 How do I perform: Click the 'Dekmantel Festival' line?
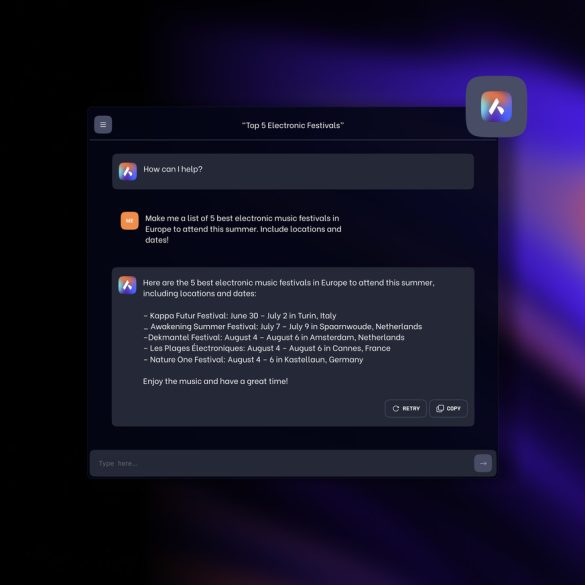pyautogui.click(x=274, y=337)
